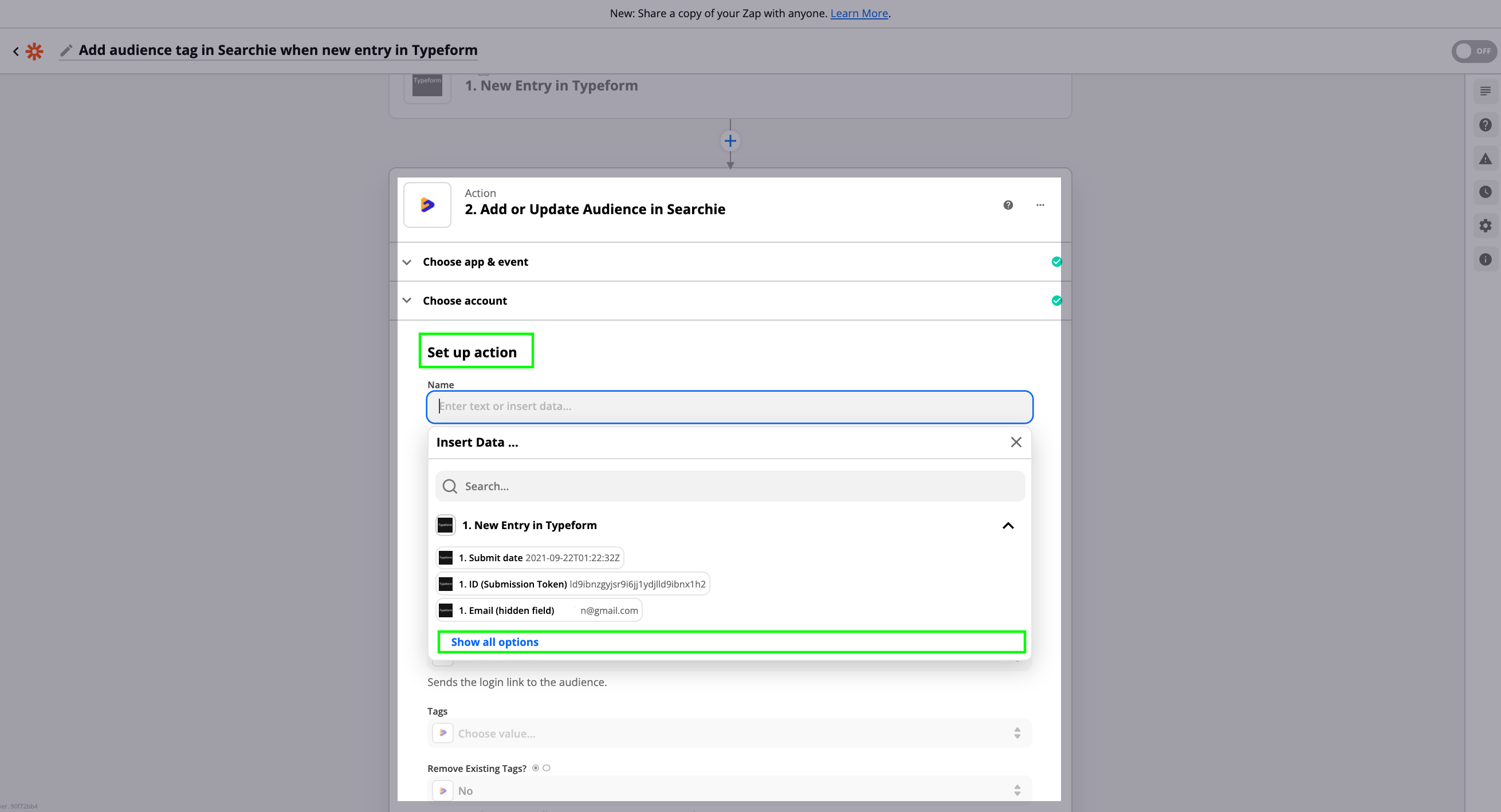Open the action step more options menu

[1040, 205]
